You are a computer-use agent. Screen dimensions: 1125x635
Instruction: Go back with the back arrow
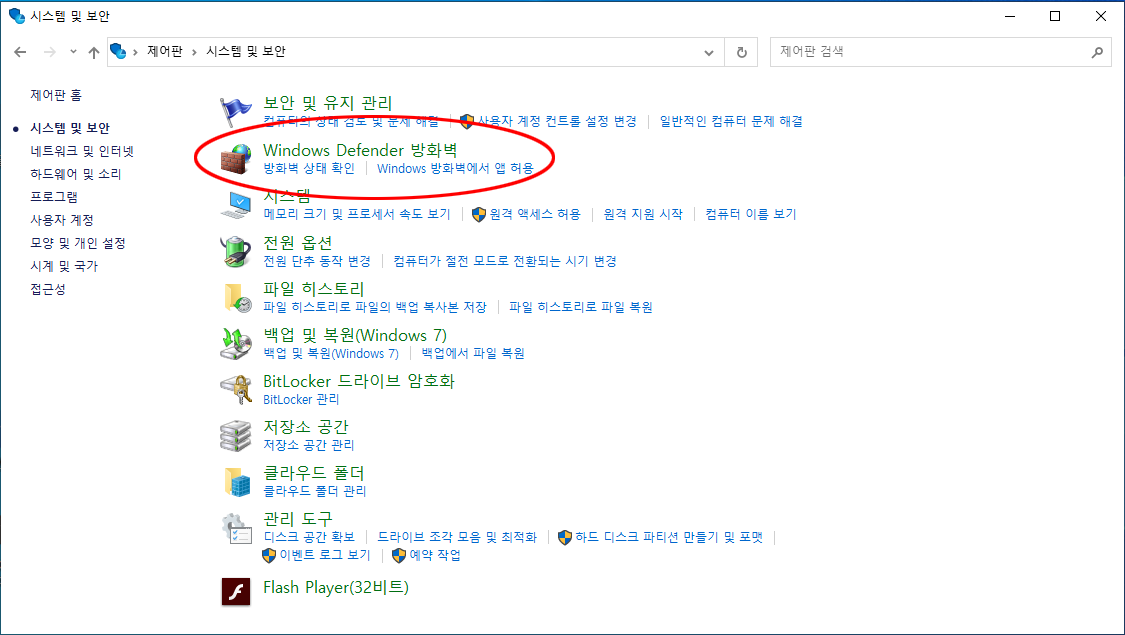point(20,52)
